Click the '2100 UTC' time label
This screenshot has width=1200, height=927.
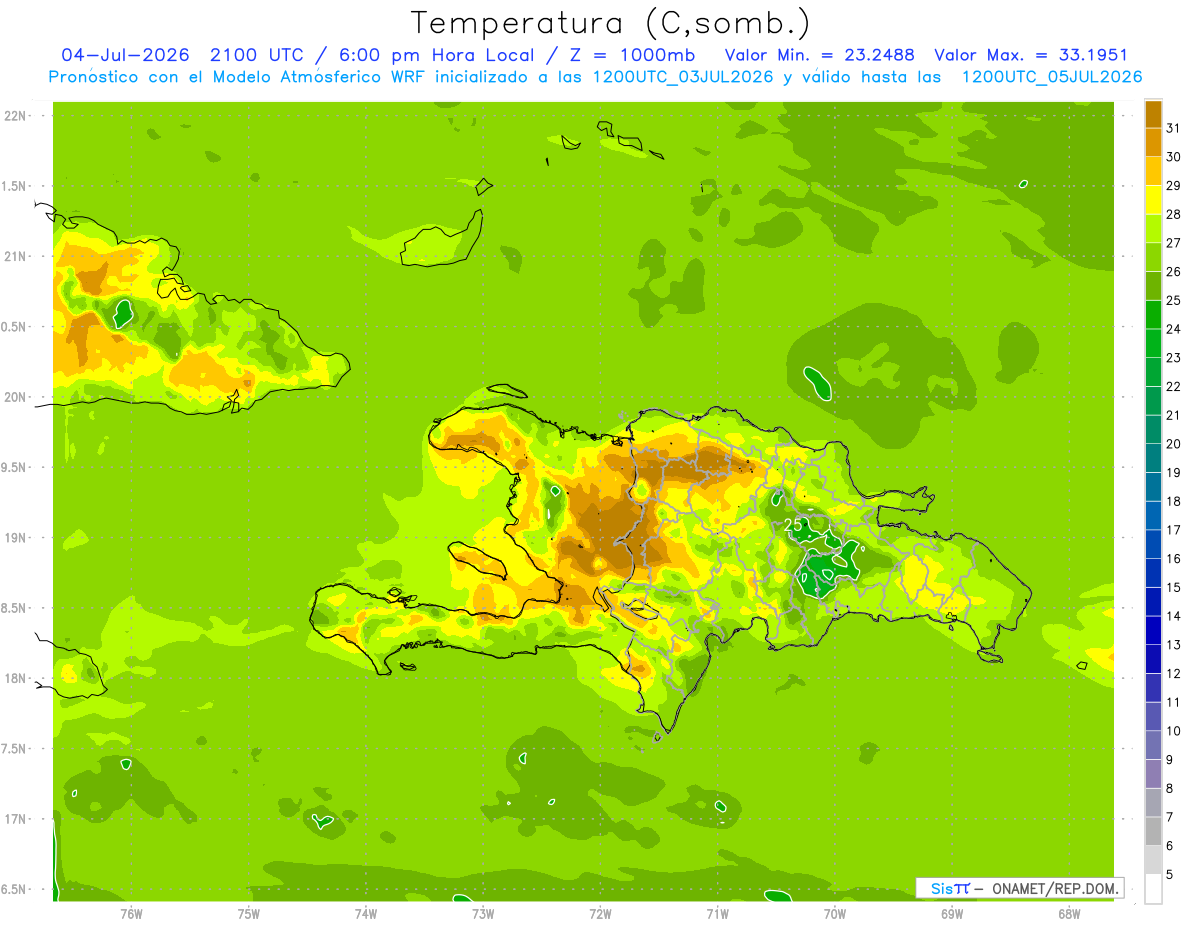256,55
